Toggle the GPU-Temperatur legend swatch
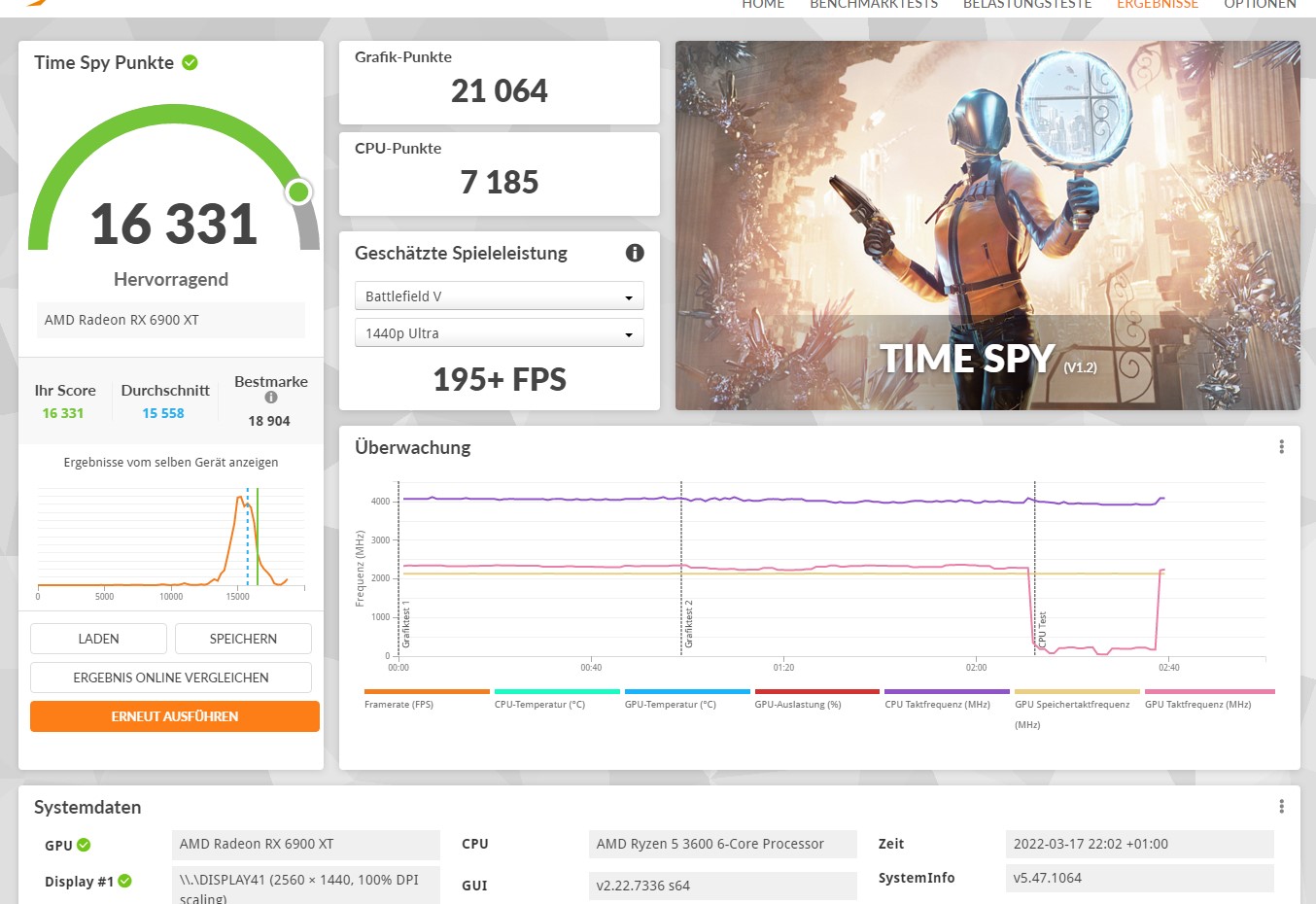Viewport: 1316px width, 904px height. tap(687, 692)
